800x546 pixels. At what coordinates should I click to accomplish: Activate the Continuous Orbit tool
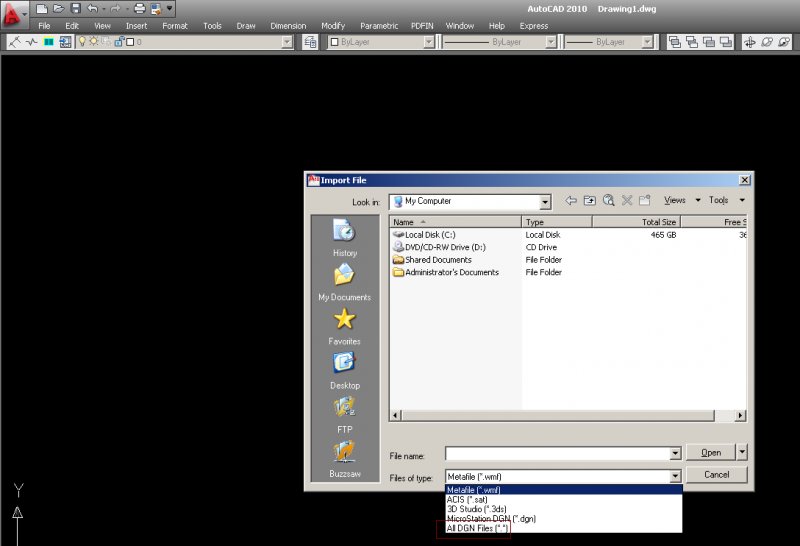click(x=784, y=42)
